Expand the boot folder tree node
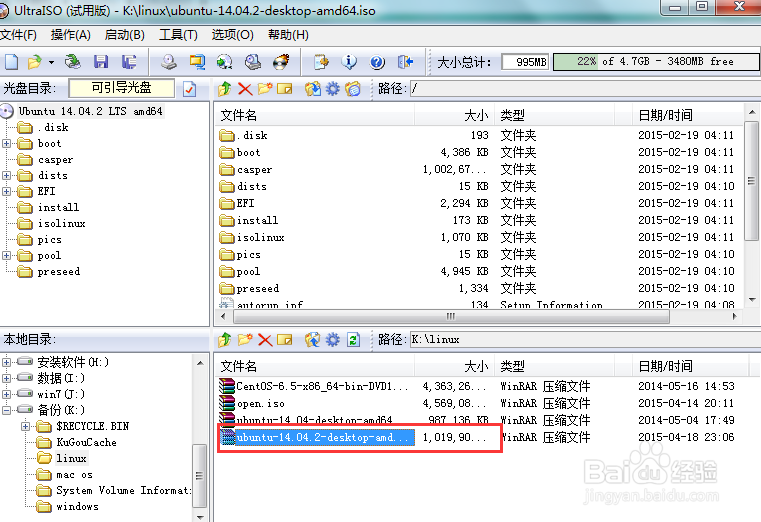This screenshot has height=522, width=761. (6, 144)
